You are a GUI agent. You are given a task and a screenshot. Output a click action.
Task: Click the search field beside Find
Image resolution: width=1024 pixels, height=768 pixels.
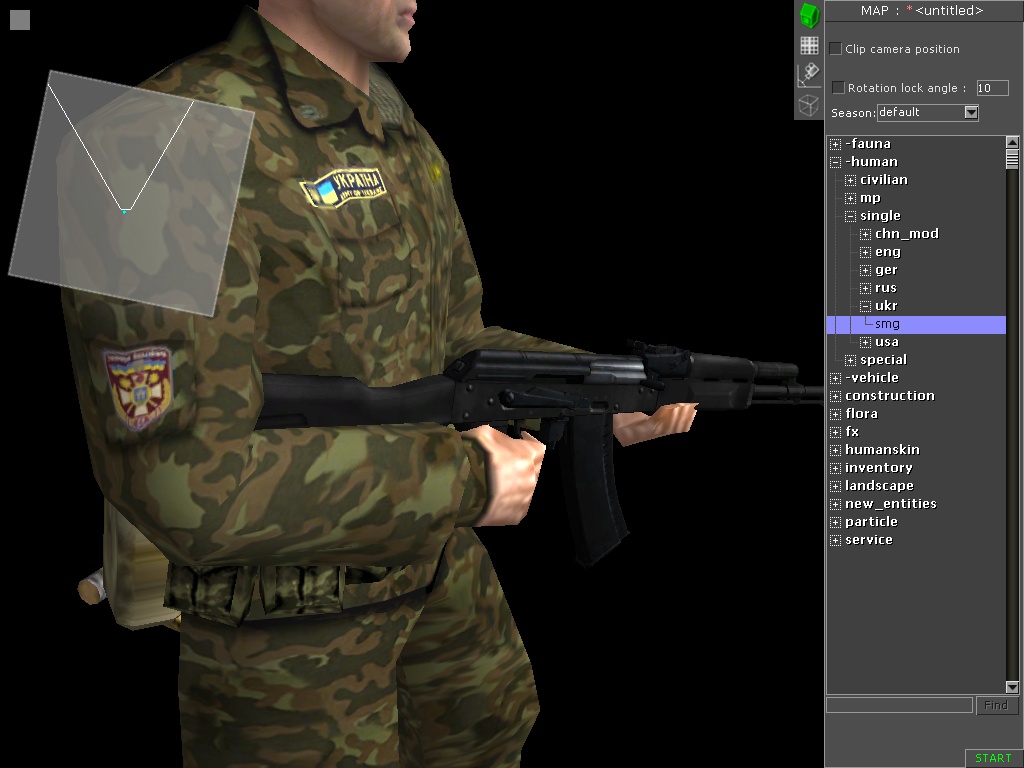(899, 705)
